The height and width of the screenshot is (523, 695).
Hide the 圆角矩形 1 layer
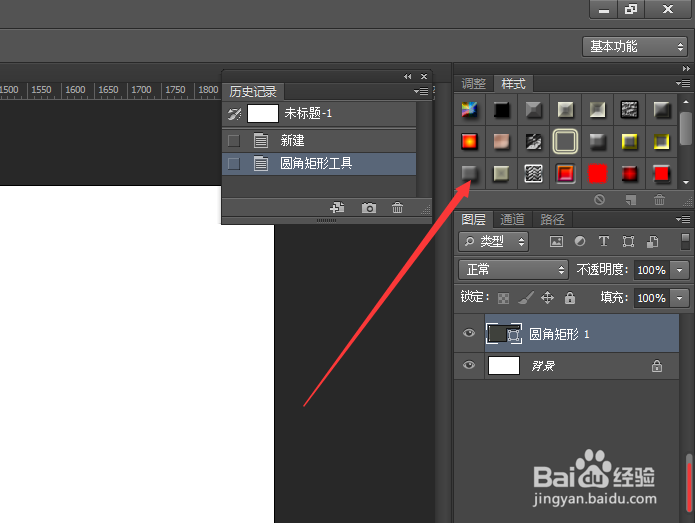click(x=469, y=333)
